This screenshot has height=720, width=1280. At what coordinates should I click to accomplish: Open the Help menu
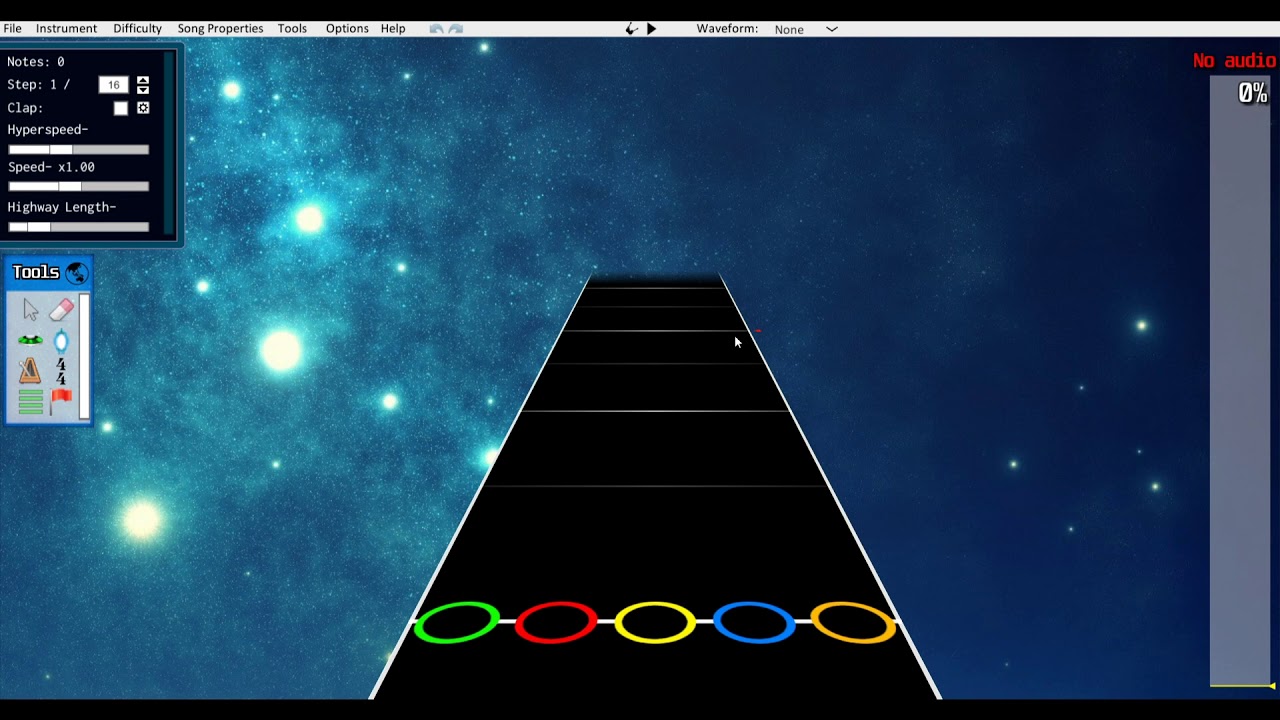[x=393, y=29]
